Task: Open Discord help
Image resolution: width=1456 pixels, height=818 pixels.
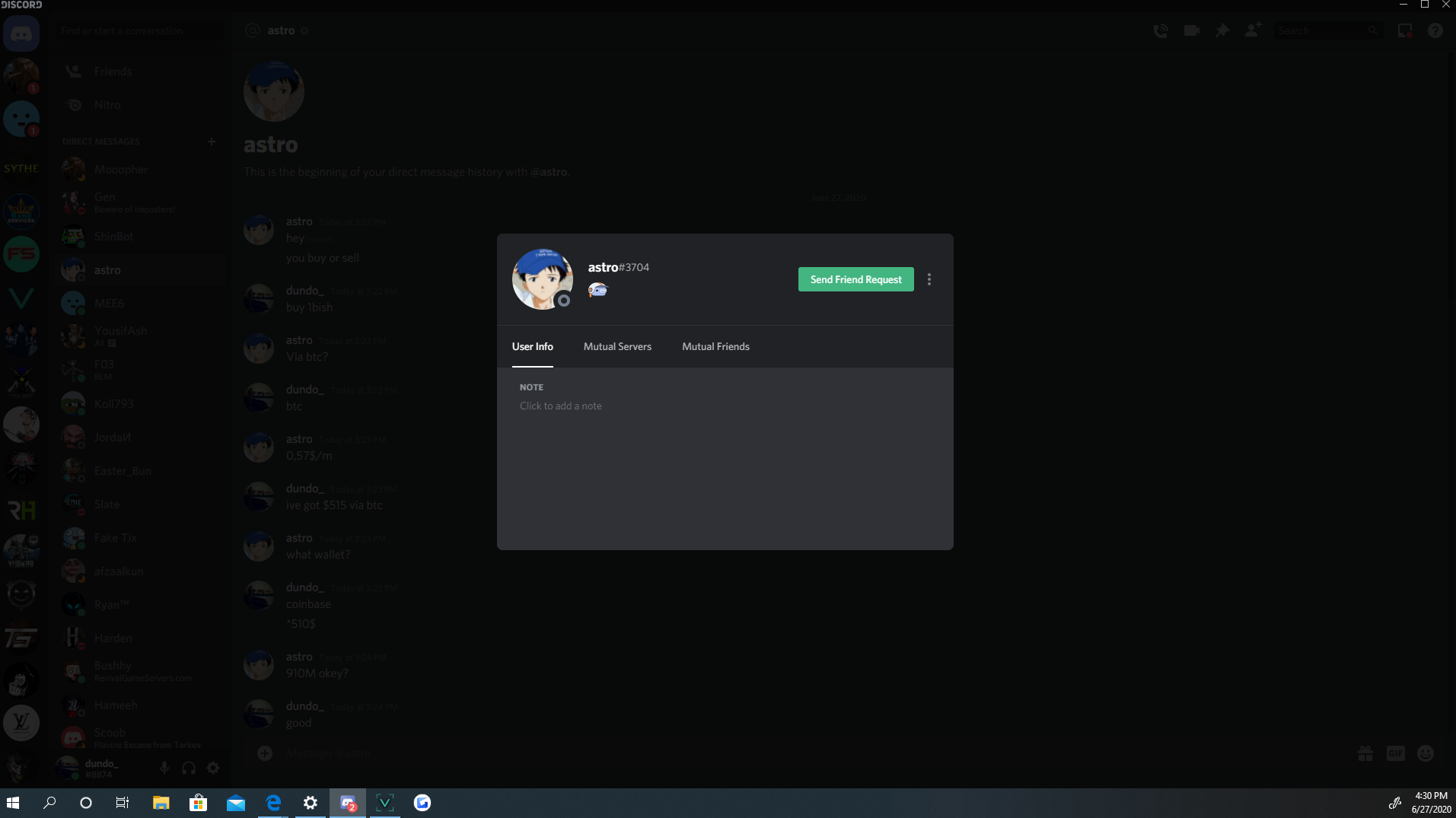Action: (1435, 30)
